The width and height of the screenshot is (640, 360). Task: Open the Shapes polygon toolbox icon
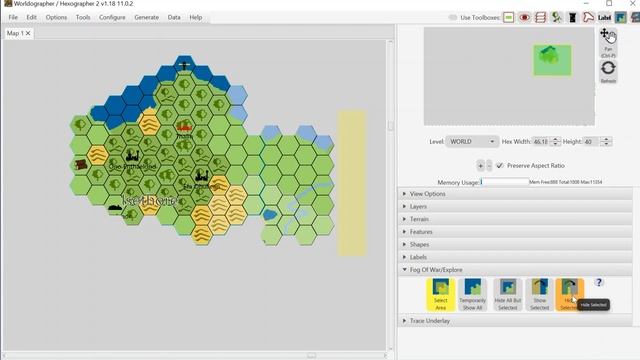(588, 18)
